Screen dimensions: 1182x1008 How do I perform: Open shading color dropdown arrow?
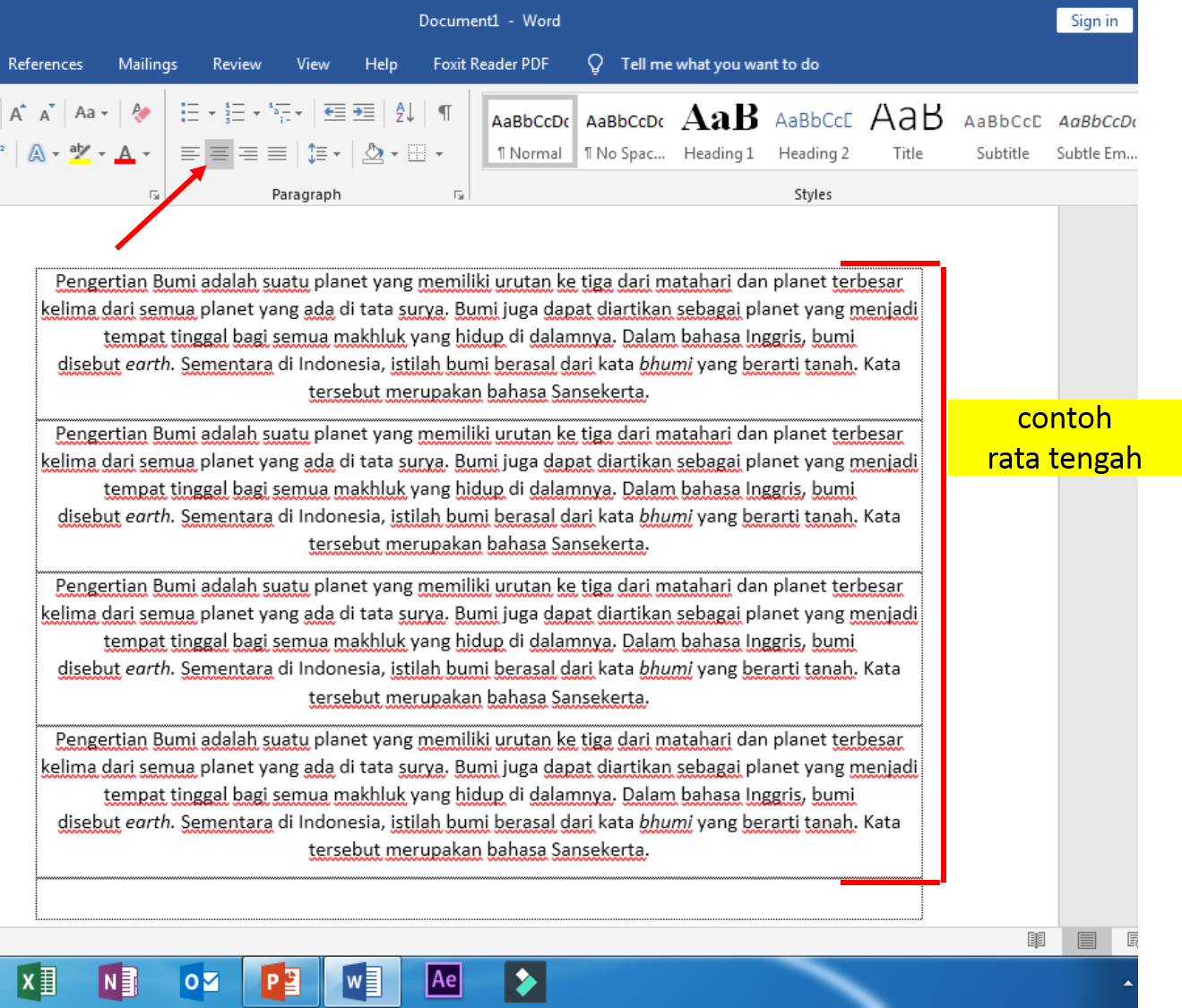pos(394,154)
